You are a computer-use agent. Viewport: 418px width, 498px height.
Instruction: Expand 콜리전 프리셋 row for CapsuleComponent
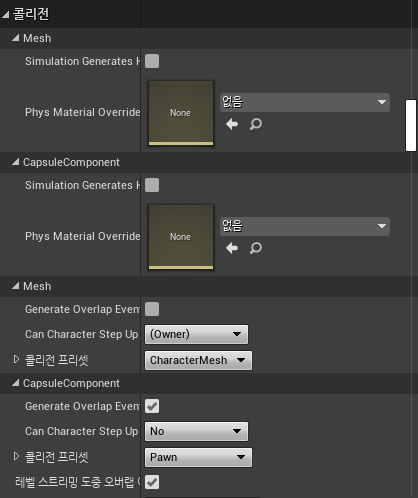coord(16,456)
